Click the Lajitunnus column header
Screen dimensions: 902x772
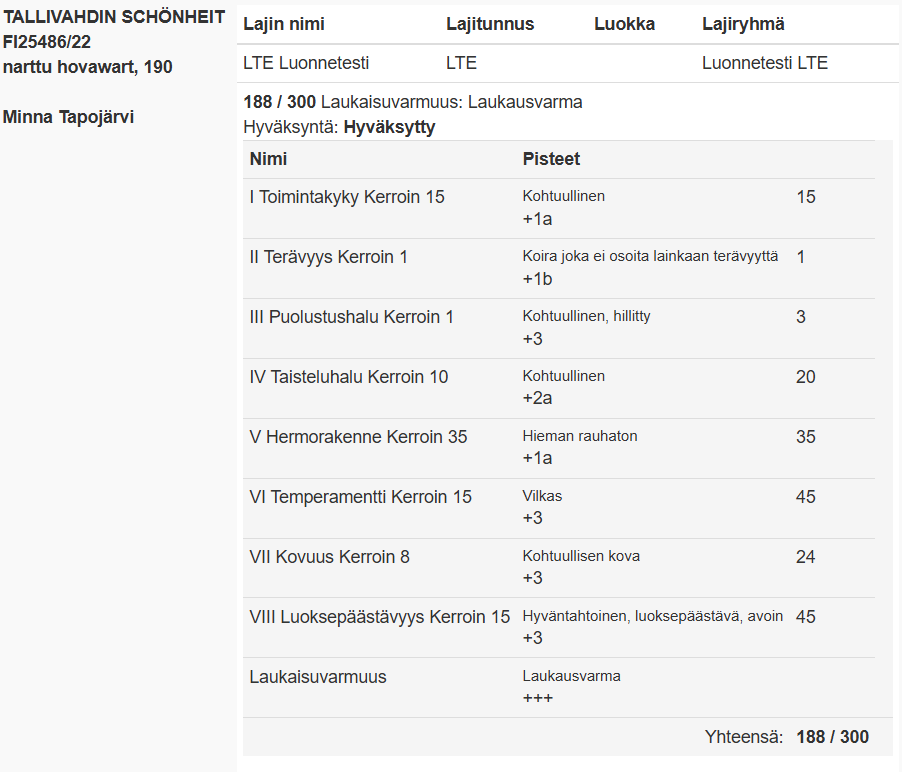(x=490, y=24)
